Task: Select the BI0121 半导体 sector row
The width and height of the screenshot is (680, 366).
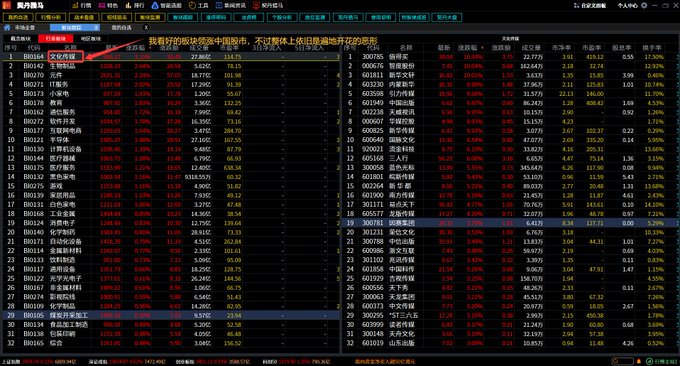Action: click(x=171, y=140)
